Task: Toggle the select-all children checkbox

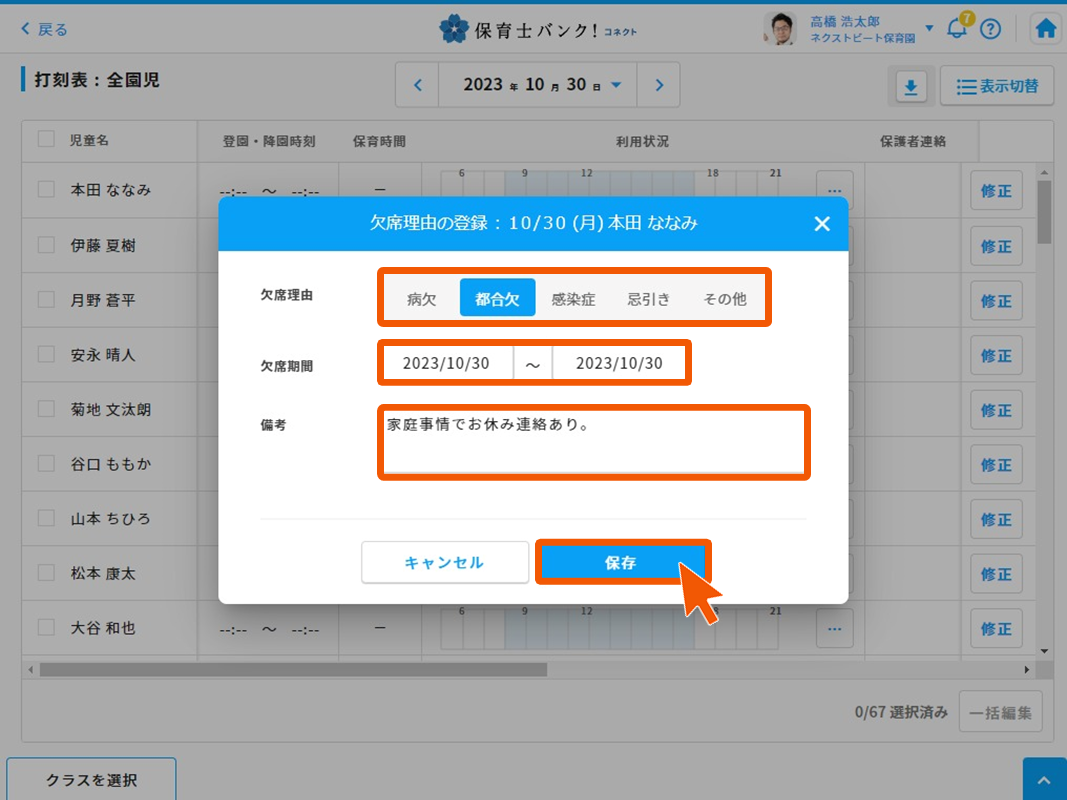Action: (46, 140)
